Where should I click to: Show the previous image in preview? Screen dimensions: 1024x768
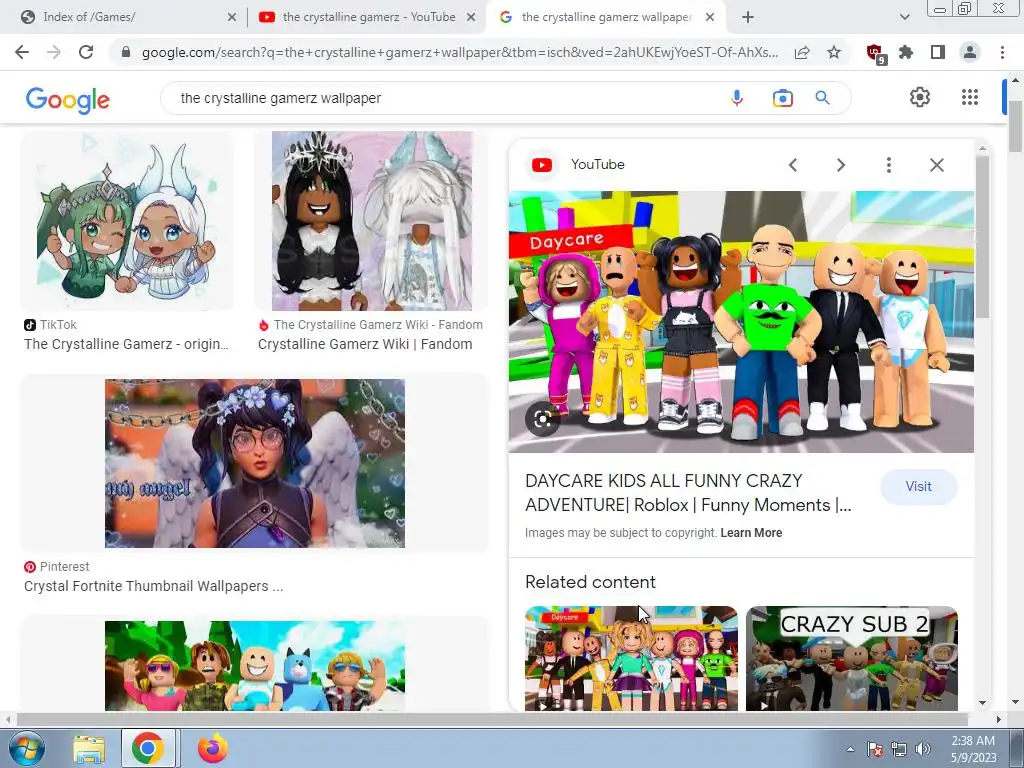point(793,165)
